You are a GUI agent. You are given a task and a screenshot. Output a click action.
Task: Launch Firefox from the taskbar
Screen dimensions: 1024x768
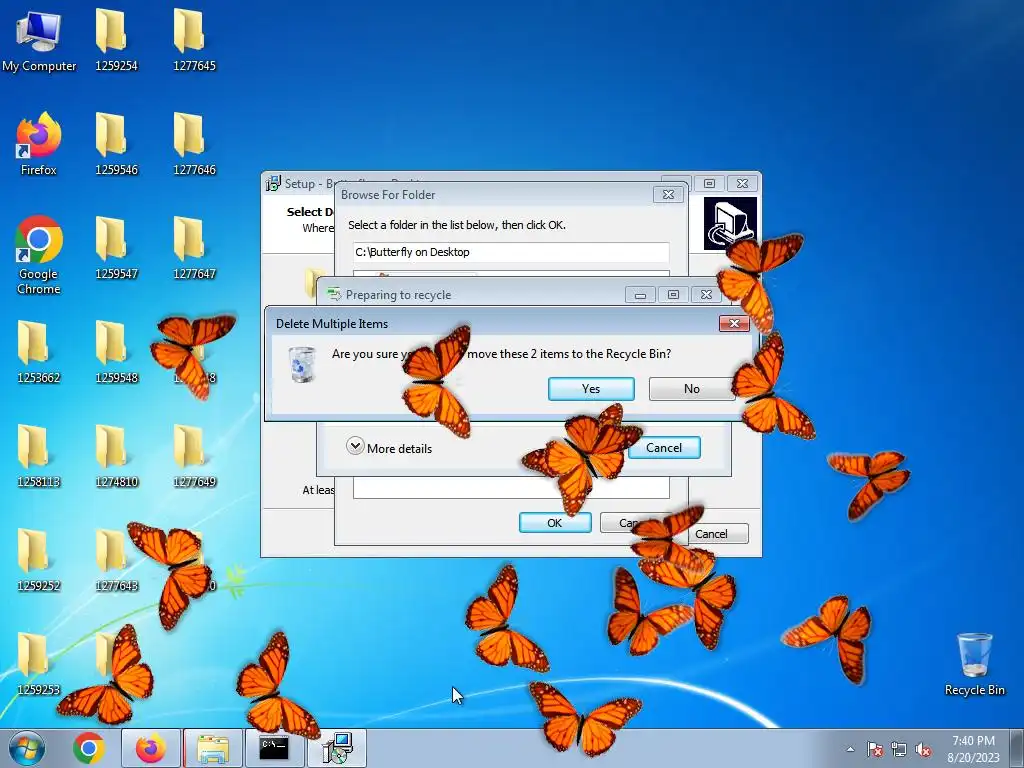[151, 748]
